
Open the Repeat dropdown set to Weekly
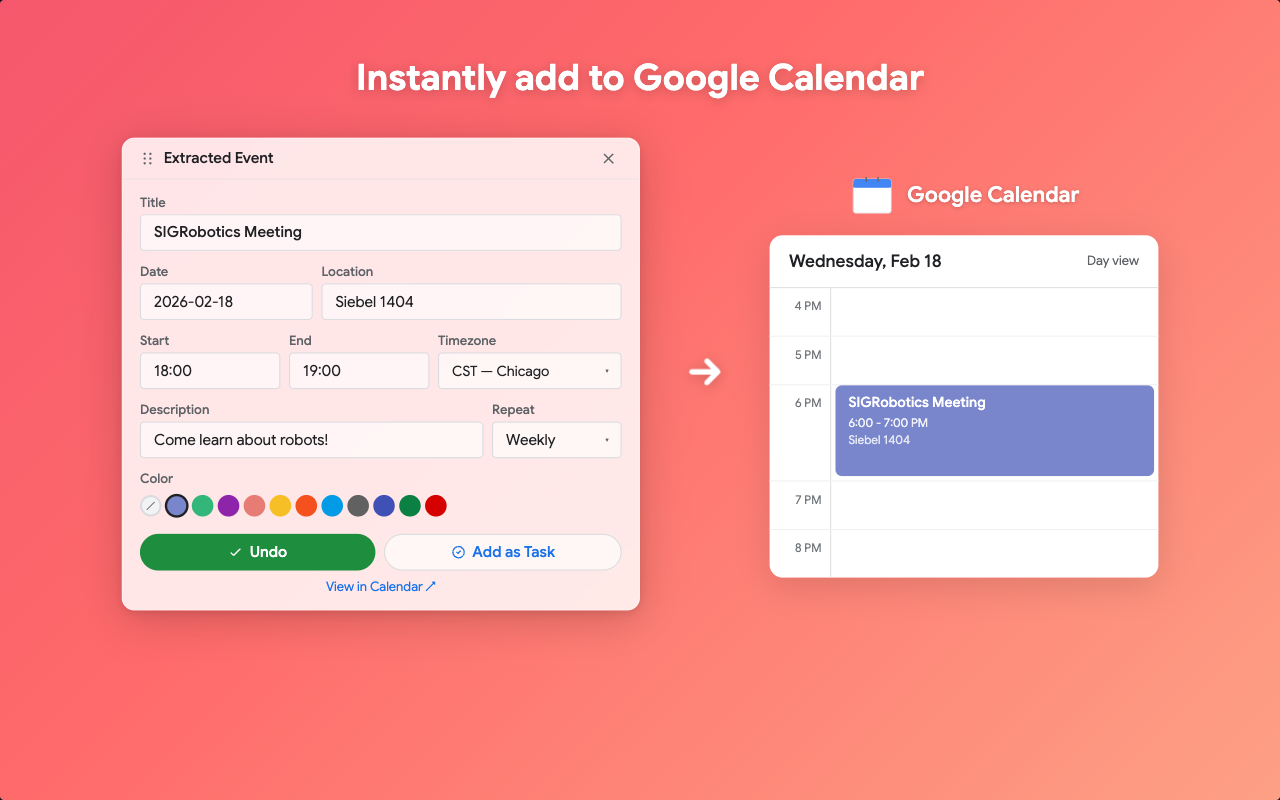point(557,440)
